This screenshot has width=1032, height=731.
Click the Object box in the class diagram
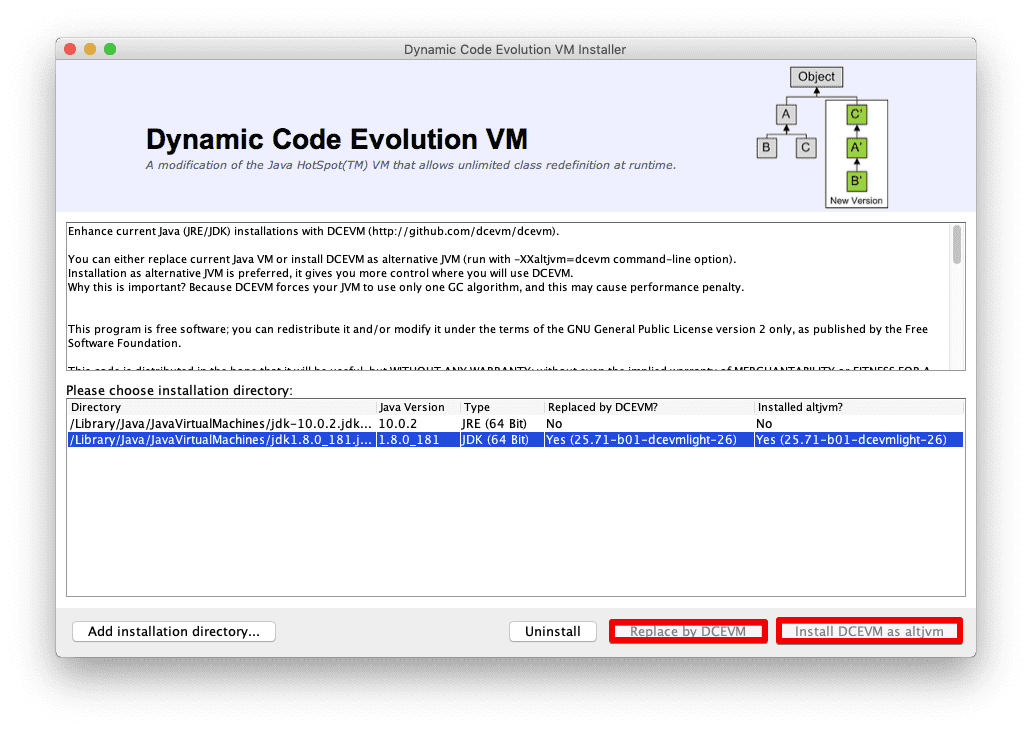[818, 76]
